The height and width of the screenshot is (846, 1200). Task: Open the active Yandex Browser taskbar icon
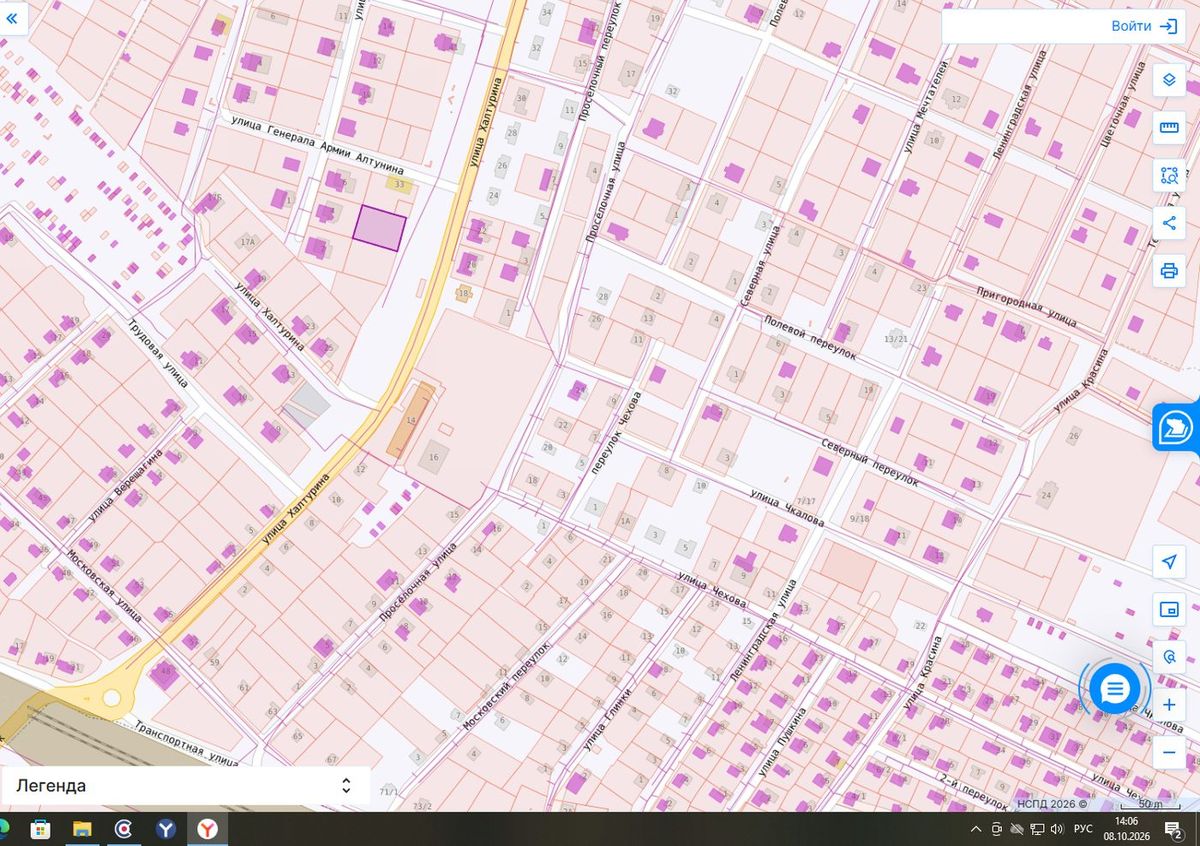[207, 829]
